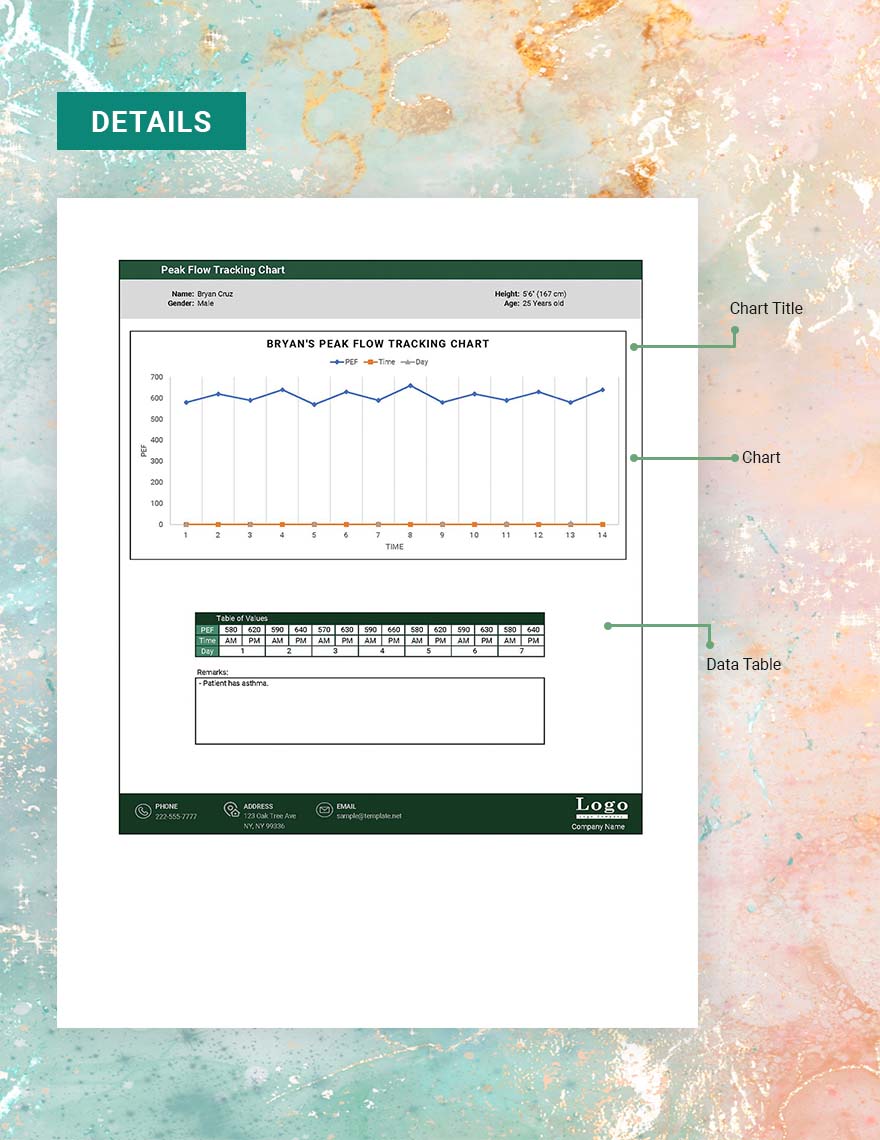Viewport: 880px width, 1140px height.
Task: Click the address location icon in the footer
Action: coord(231,810)
